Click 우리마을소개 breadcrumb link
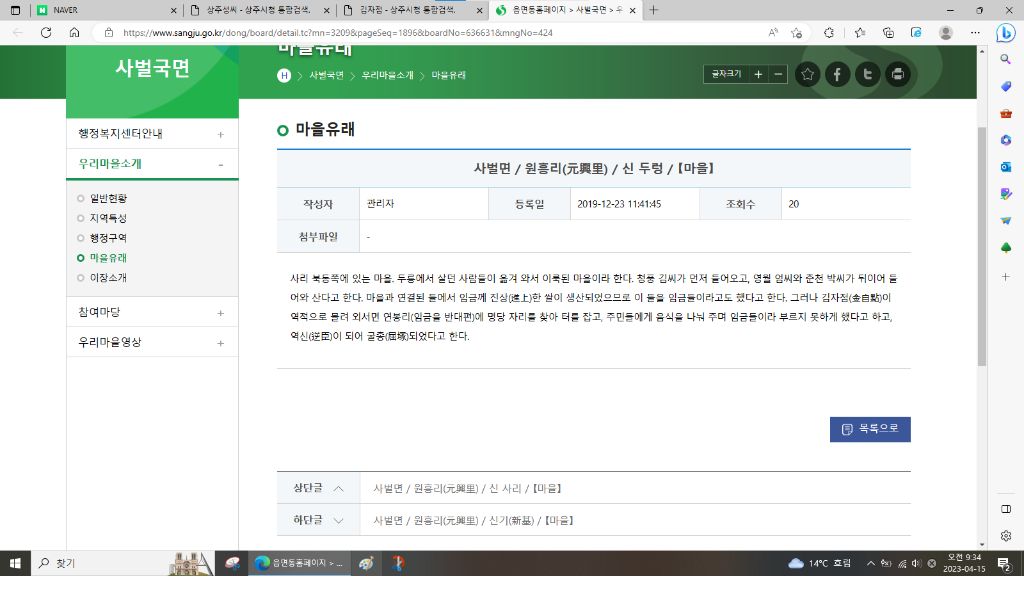Screen dimensions: 1024x603 click(x=387, y=75)
